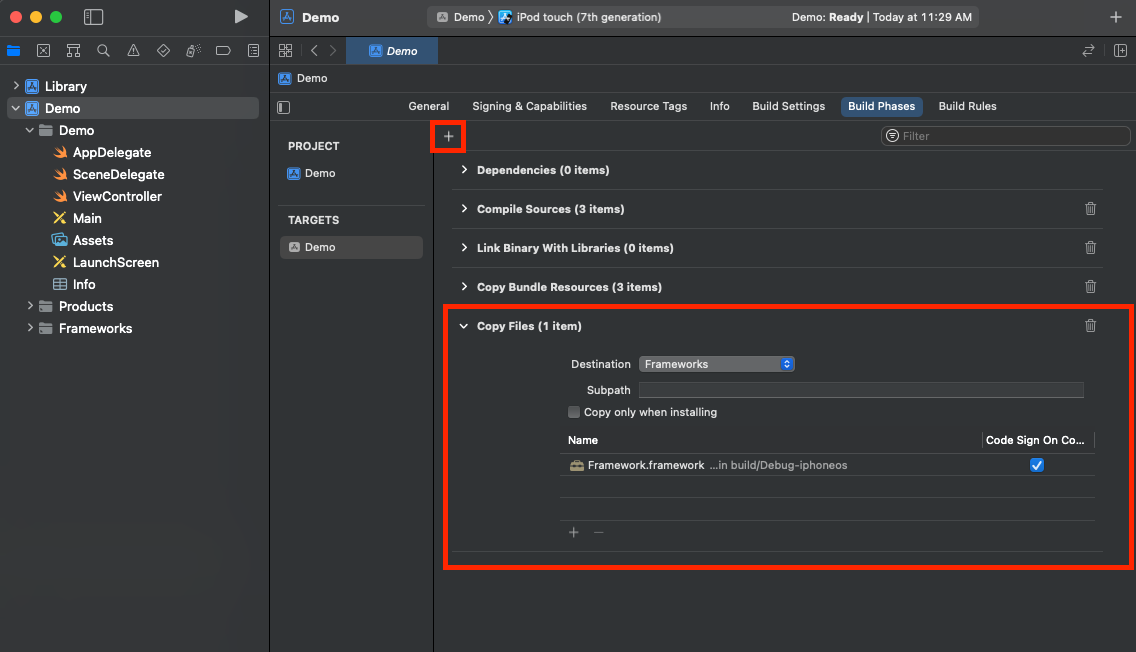
Task: Expand the Products folder in navigator
Action: coord(30,306)
